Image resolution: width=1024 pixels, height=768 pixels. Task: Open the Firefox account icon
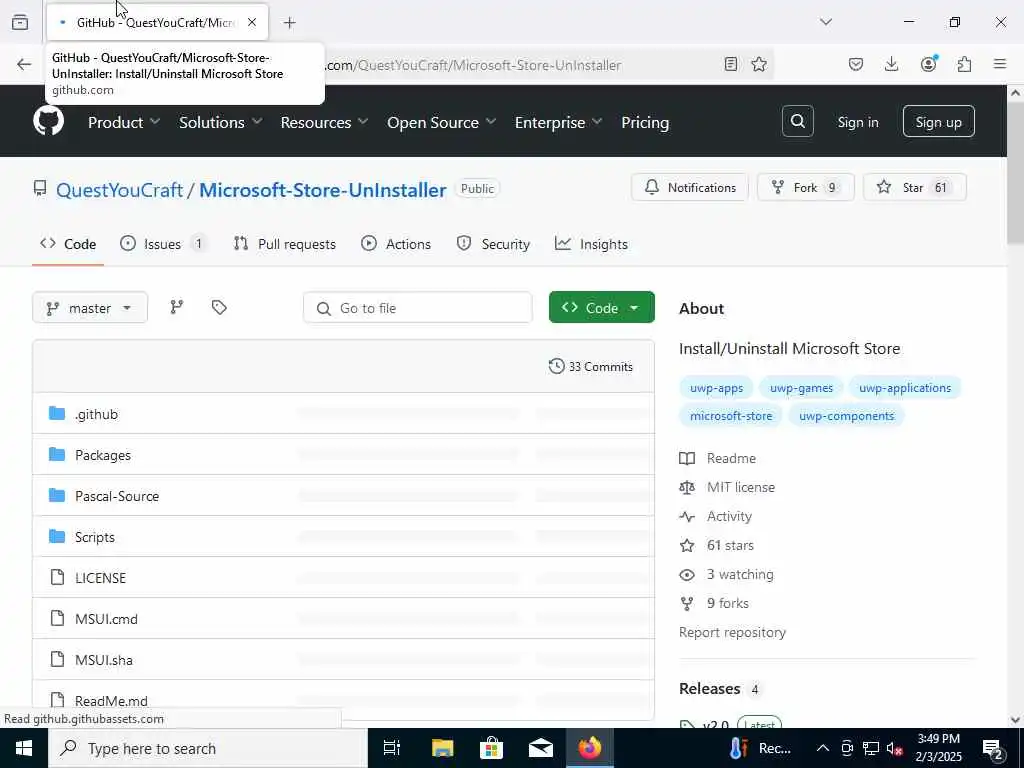[928, 64]
